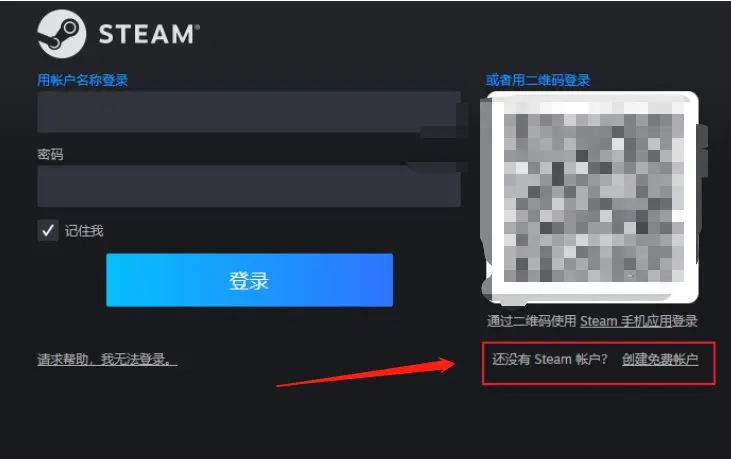Click the 用帐户名称登录 heading
This screenshot has height=459, width=731.
pyautogui.click(x=83, y=80)
